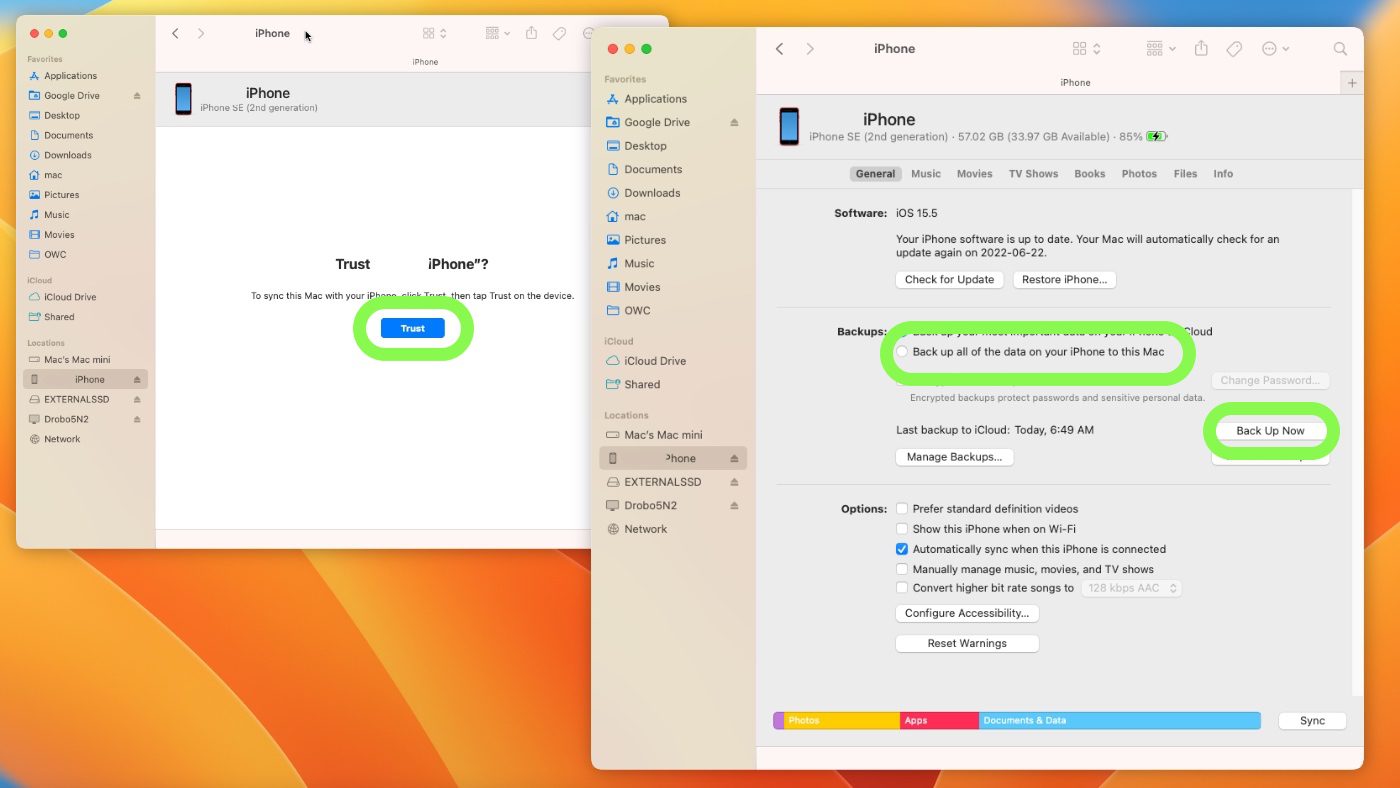Viewport: 1400px width, 788px height.
Task: Open the Music tab
Action: click(x=925, y=174)
